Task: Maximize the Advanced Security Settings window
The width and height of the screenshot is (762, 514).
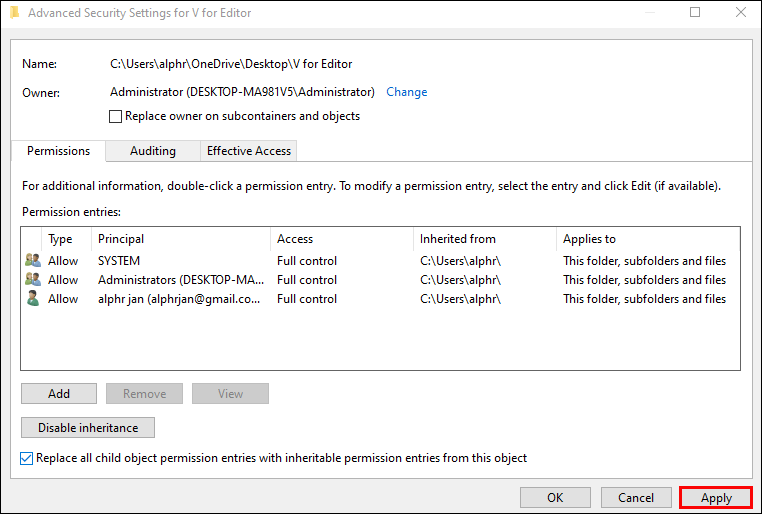Action: (x=695, y=13)
